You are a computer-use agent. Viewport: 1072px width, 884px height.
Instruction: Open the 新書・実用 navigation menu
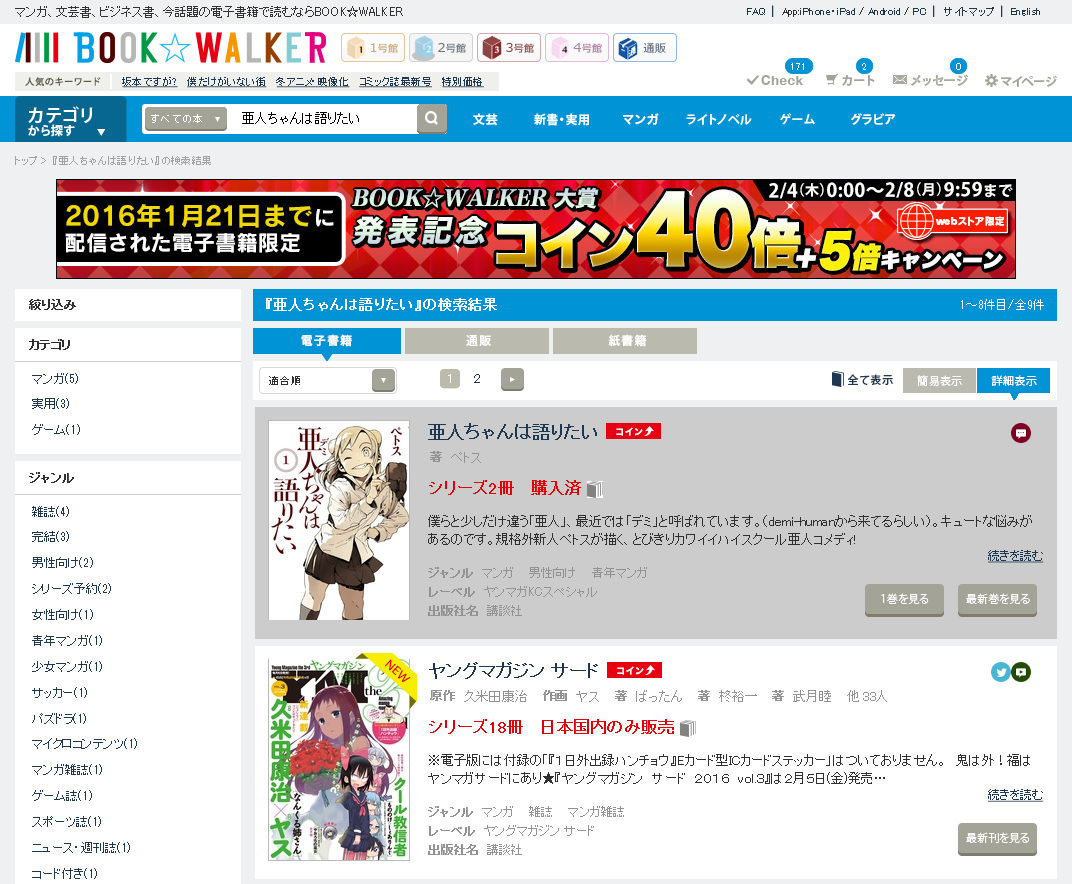pyautogui.click(x=561, y=119)
